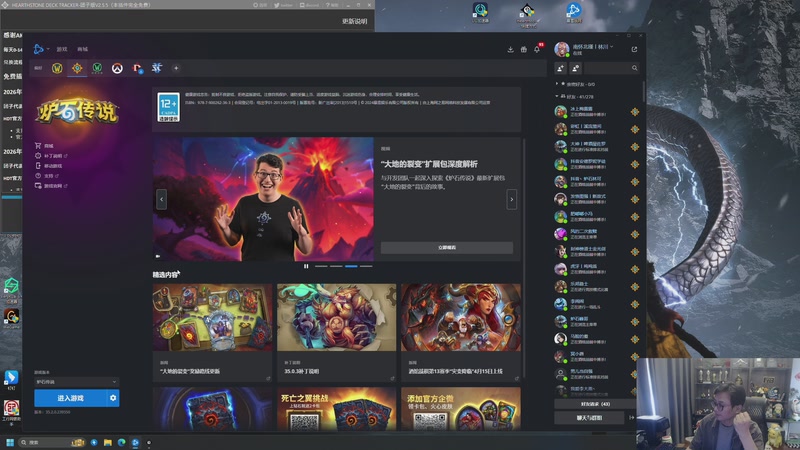Click the featured video banner image

pos(263,199)
